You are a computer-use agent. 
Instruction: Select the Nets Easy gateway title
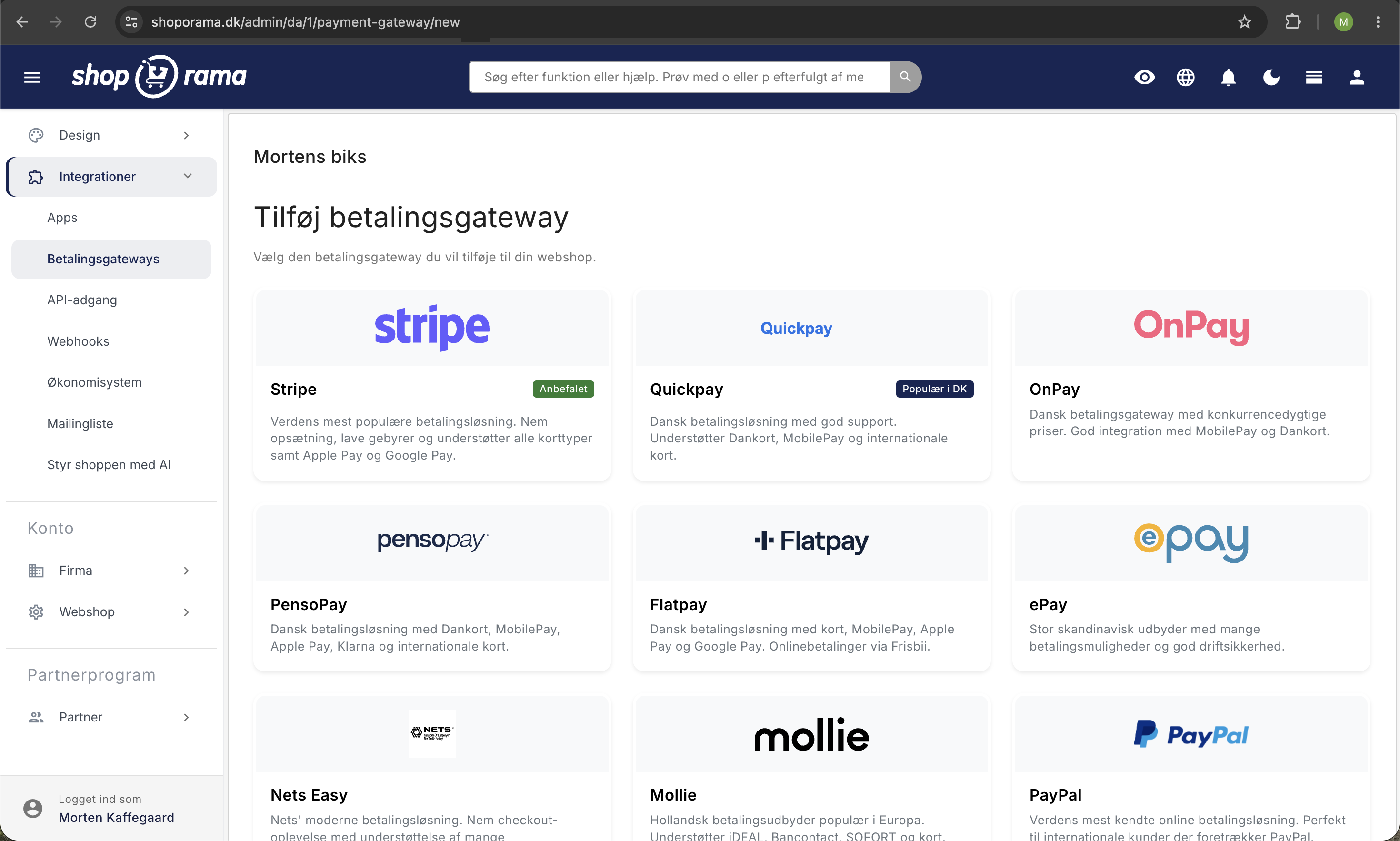[x=309, y=795]
